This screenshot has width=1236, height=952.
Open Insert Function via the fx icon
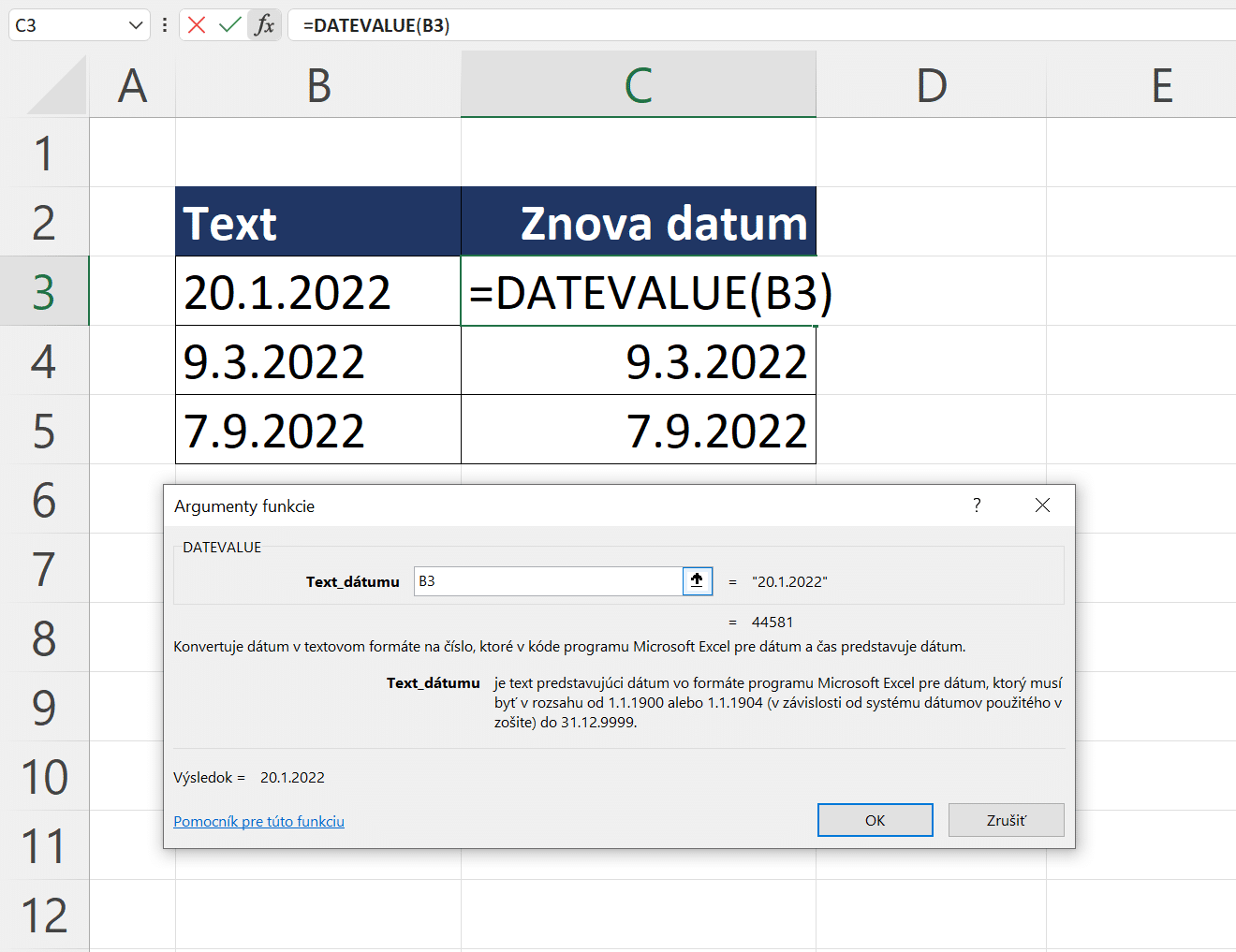tap(265, 25)
